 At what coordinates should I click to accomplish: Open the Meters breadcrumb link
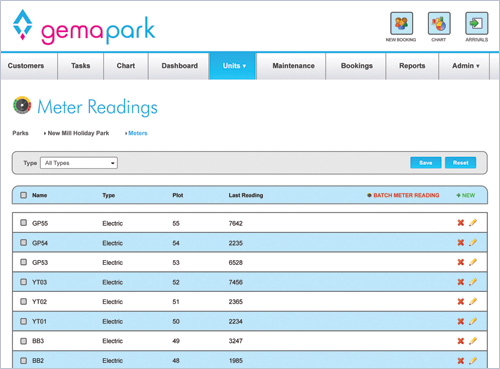tap(138, 133)
